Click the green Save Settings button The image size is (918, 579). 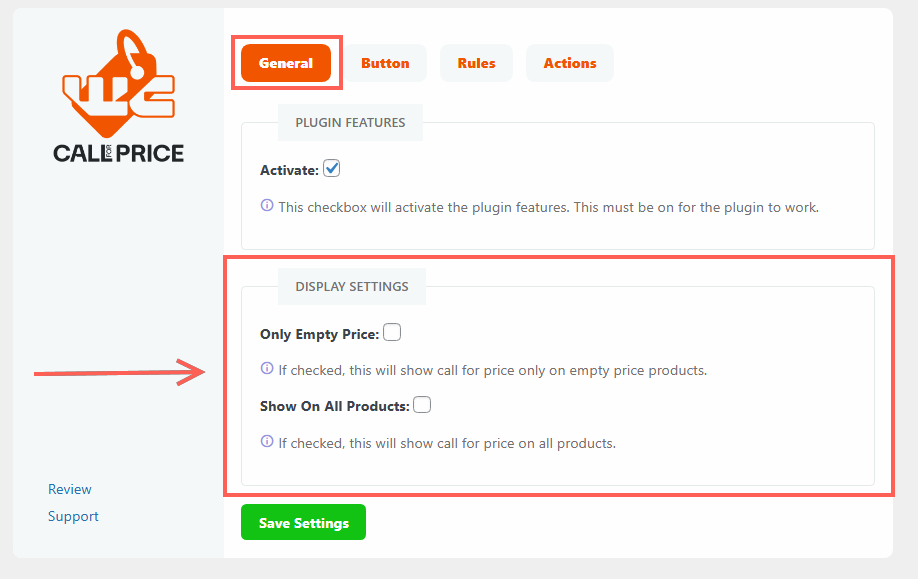[x=303, y=522]
